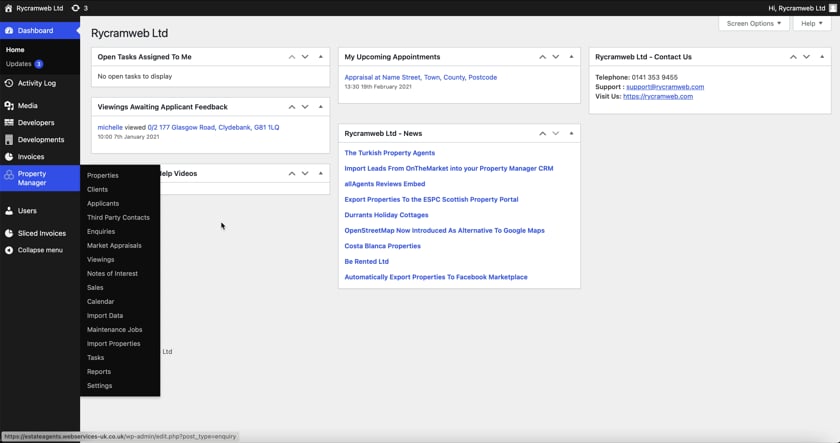Open the Appraisal at Name Street appointment

(x=420, y=77)
